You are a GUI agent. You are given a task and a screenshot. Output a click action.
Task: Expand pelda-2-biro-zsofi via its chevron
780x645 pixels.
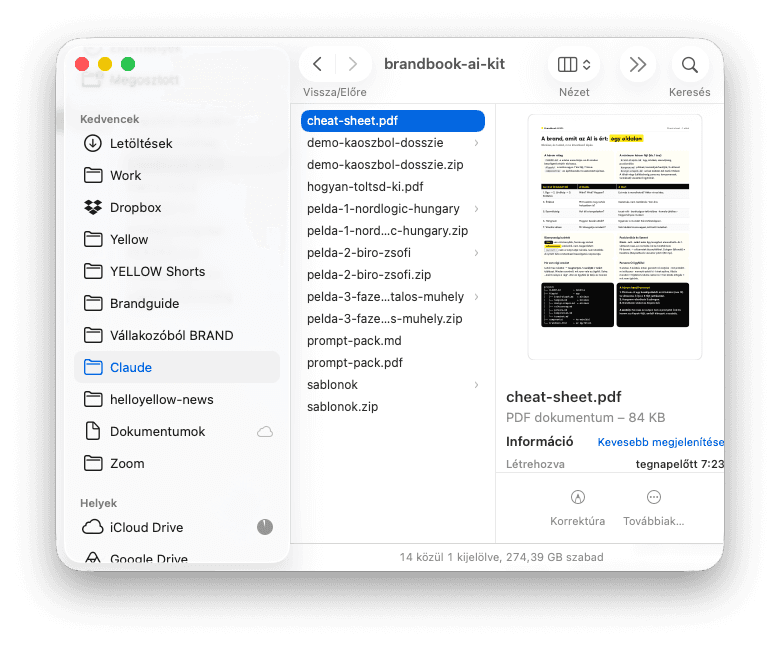click(476, 253)
